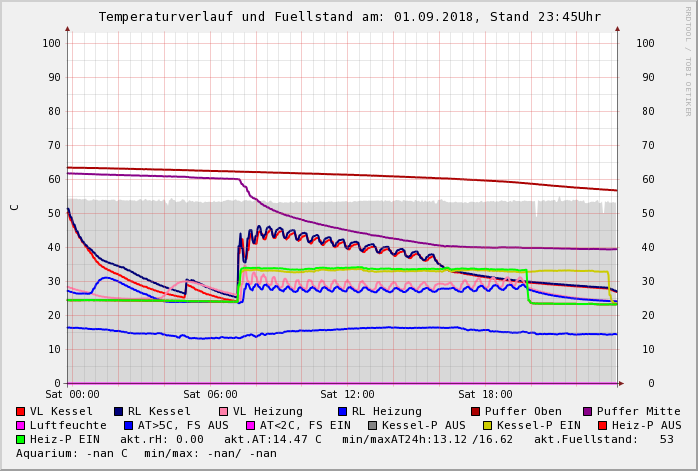This screenshot has width=698, height=471.
Task: Pick the blue RL Heizung legend swatch
Action: pyautogui.click(x=342, y=411)
